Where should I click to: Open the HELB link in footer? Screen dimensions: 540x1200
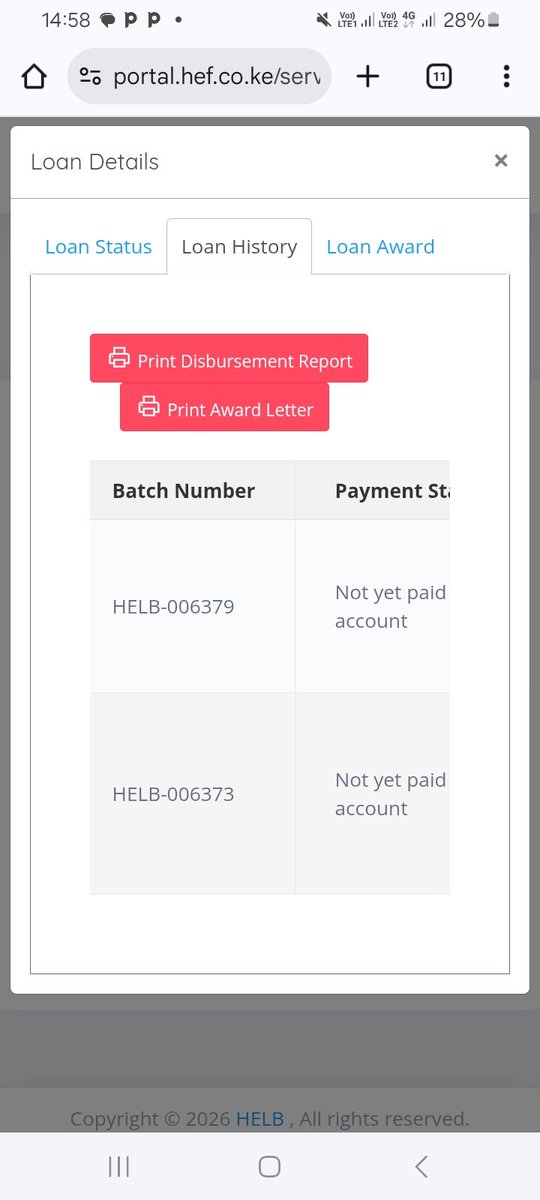260,1119
